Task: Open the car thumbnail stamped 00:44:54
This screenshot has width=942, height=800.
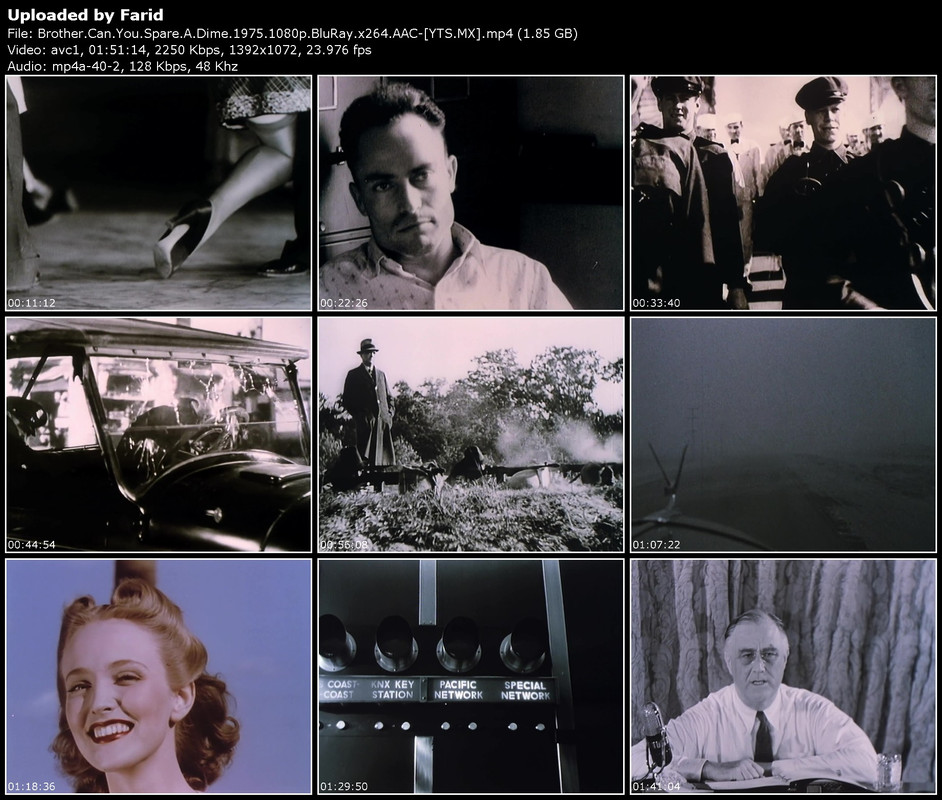Action: (x=159, y=435)
